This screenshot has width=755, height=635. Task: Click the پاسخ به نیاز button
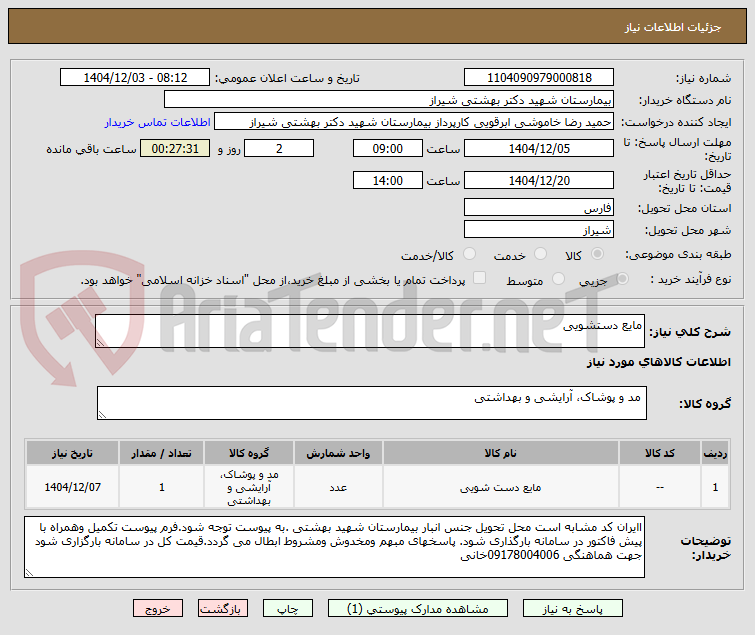click(x=573, y=608)
